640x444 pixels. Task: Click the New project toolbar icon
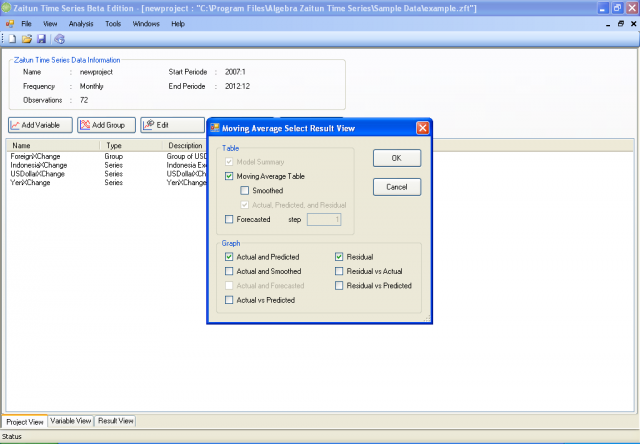pyautogui.click(x=13, y=39)
